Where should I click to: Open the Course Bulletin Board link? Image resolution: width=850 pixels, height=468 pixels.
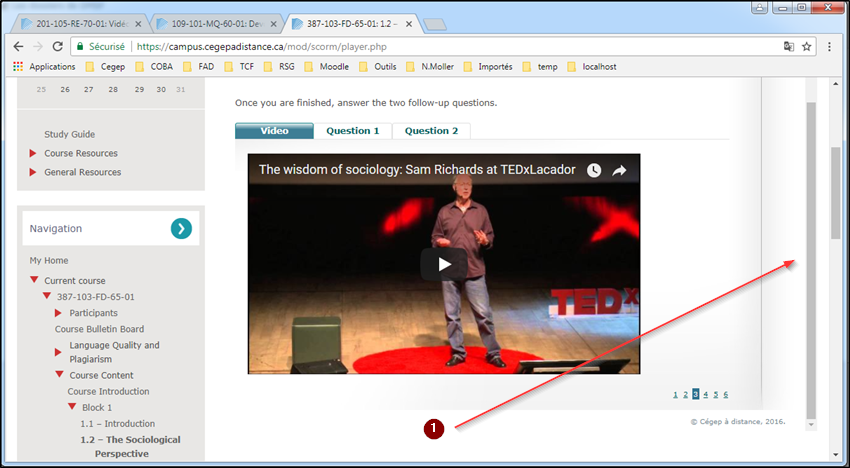pos(99,329)
